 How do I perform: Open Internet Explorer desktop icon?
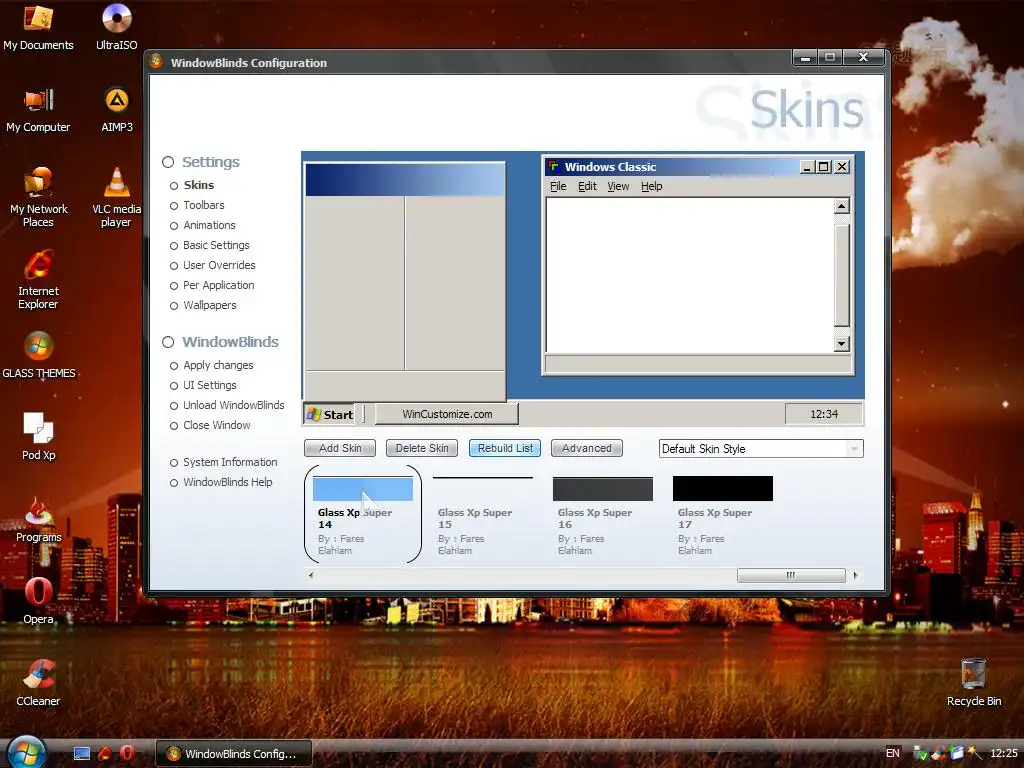tap(38, 280)
